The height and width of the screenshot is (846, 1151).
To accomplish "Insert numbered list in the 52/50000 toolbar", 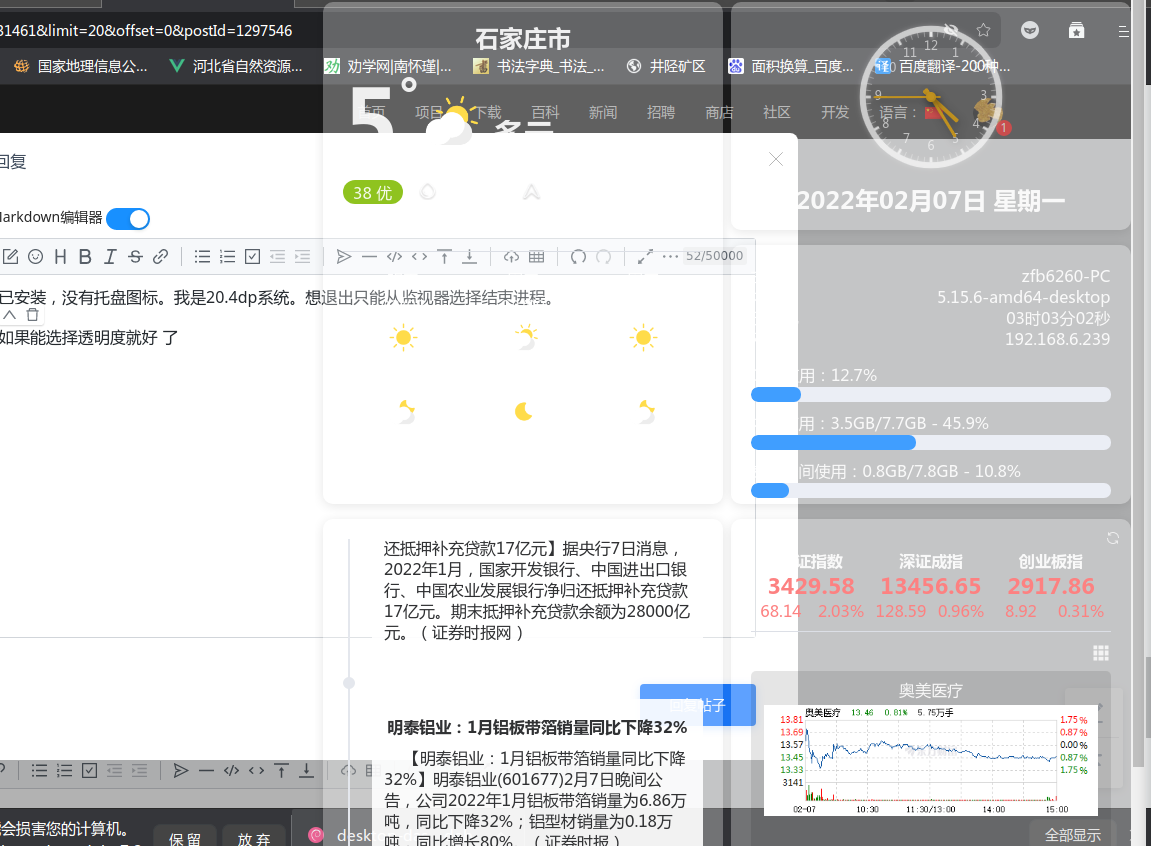I will pyautogui.click(x=228, y=256).
